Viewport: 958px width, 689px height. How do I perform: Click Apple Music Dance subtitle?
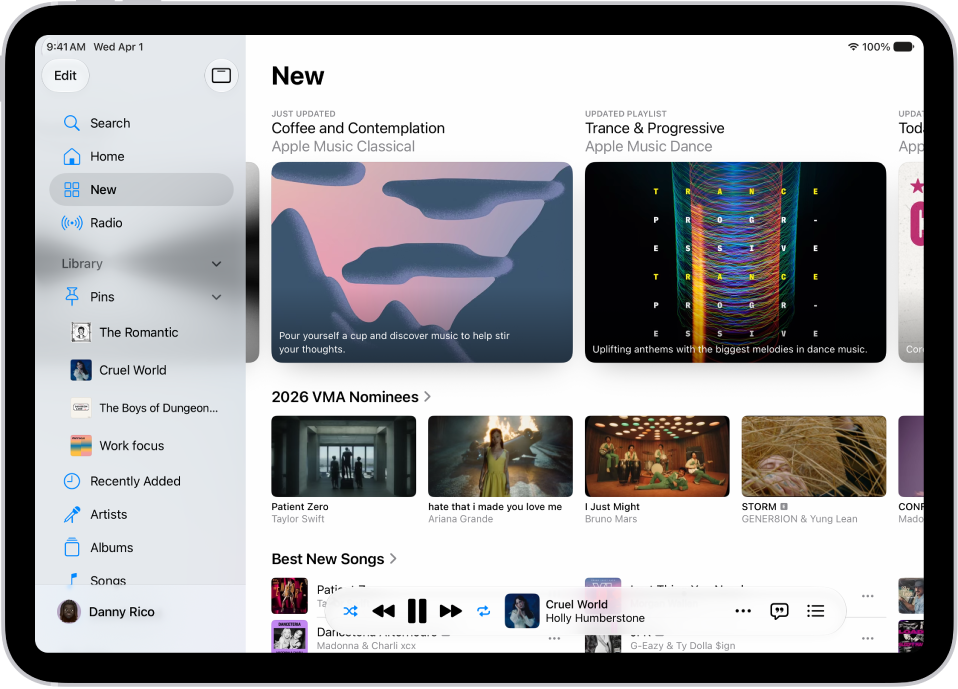(x=648, y=147)
